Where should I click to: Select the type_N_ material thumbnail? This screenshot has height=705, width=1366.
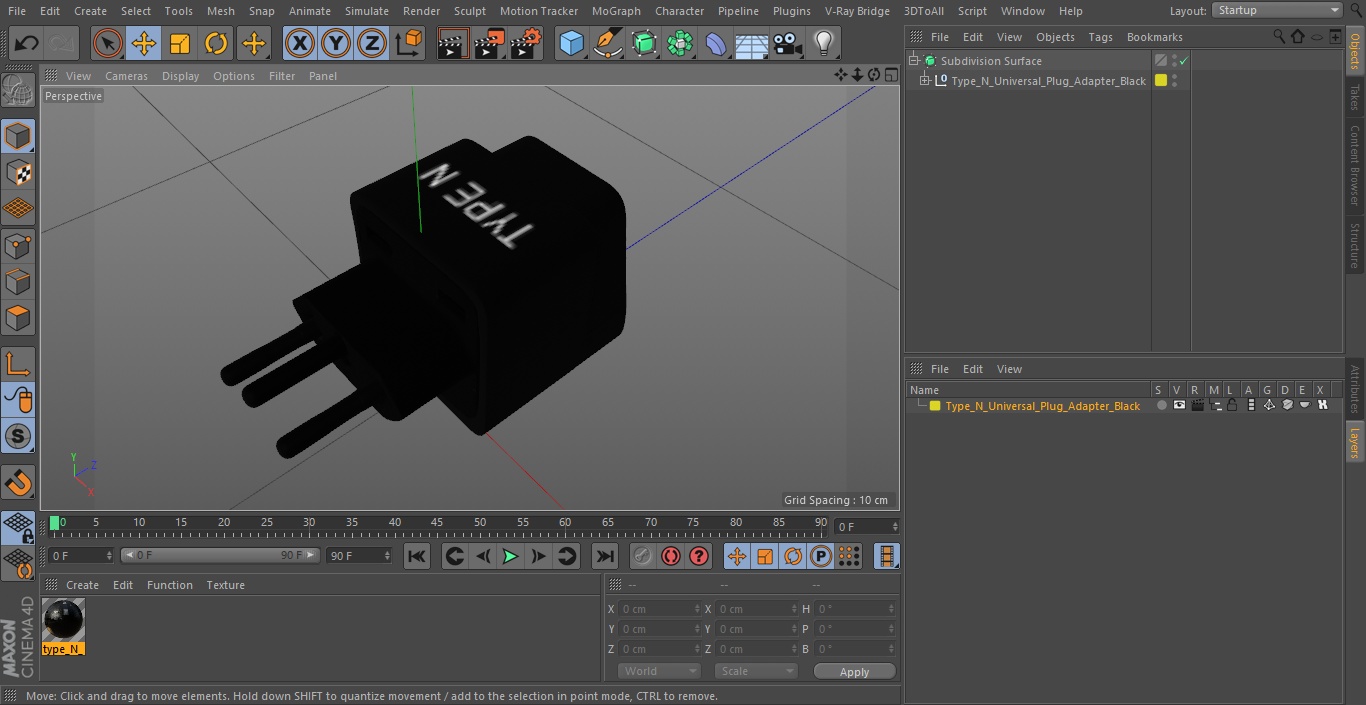(64, 621)
